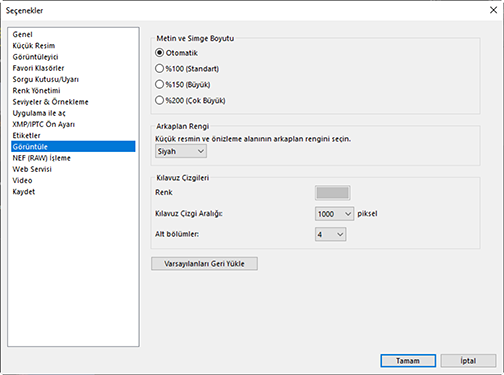
Task: Select XMP/IPTC Ön Ayarı category
Action: click(73, 124)
